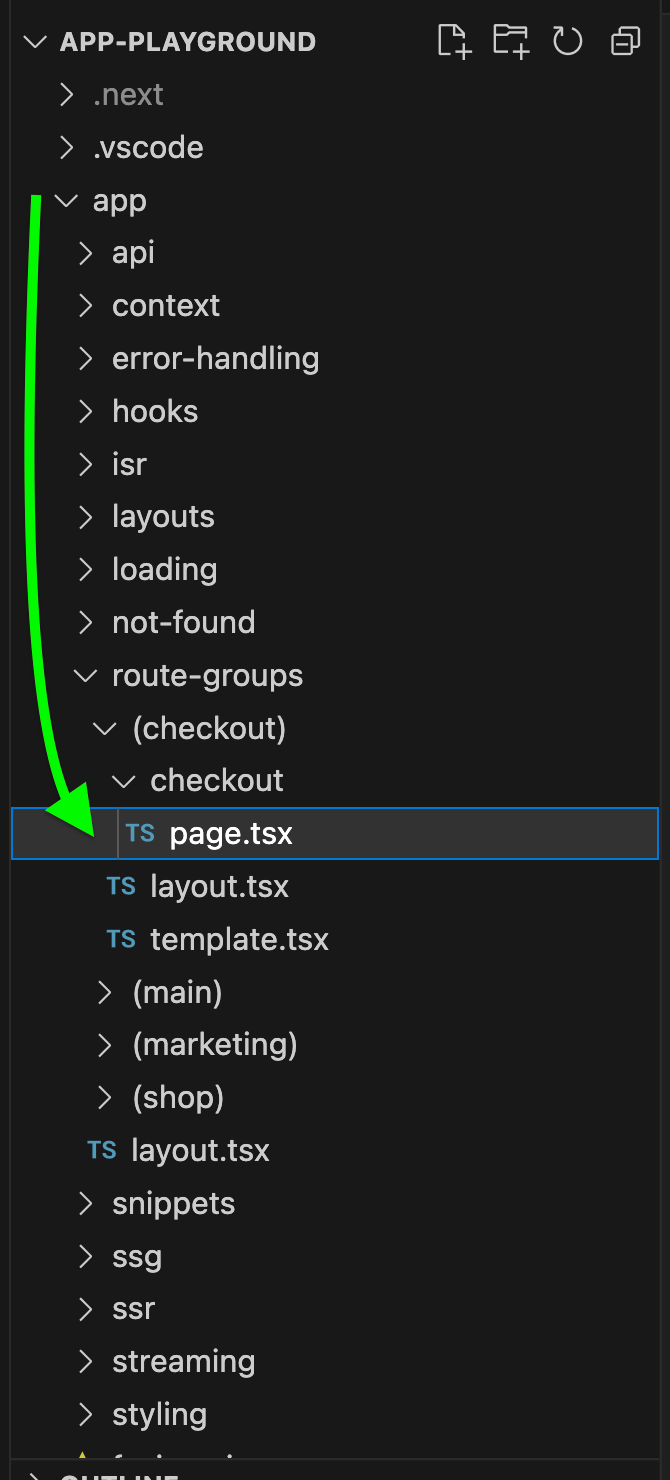Open the error-handling folder
The image size is (670, 1480).
click(215, 358)
